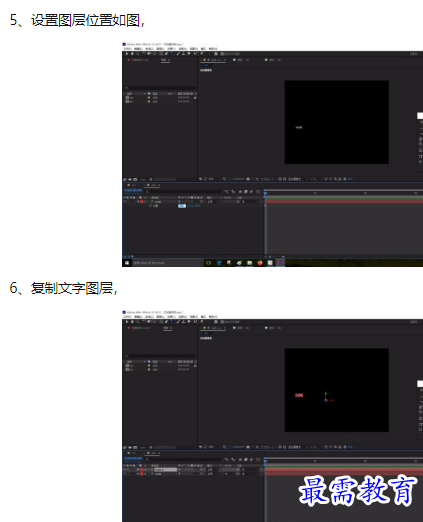Select the Selection arrow tool in step 6 screenshot
Image resolution: width=423 pixels, height=522 pixels.
[127, 322]
